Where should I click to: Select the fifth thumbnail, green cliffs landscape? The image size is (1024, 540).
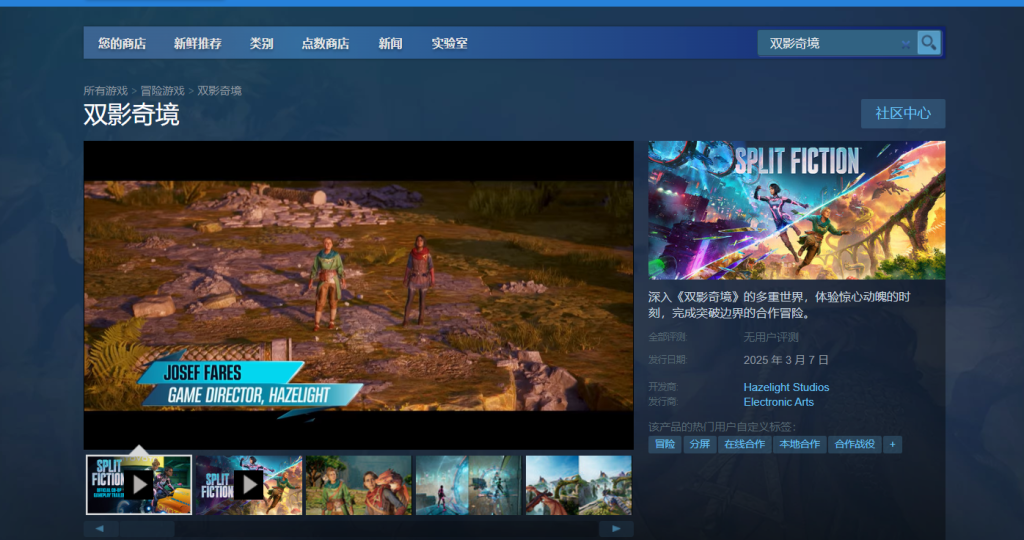(x=579, y=485)
